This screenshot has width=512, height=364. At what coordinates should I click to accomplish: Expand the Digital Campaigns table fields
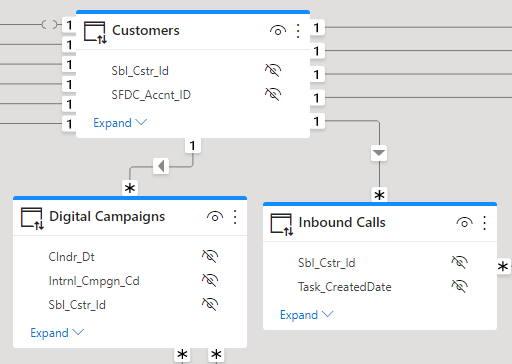57,333
